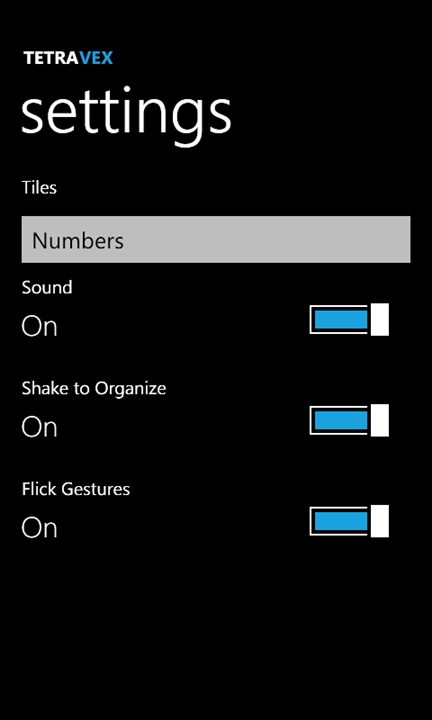Click the settings page heading
The height and width of the screenshot is (720, 432).
pos(126,115)
